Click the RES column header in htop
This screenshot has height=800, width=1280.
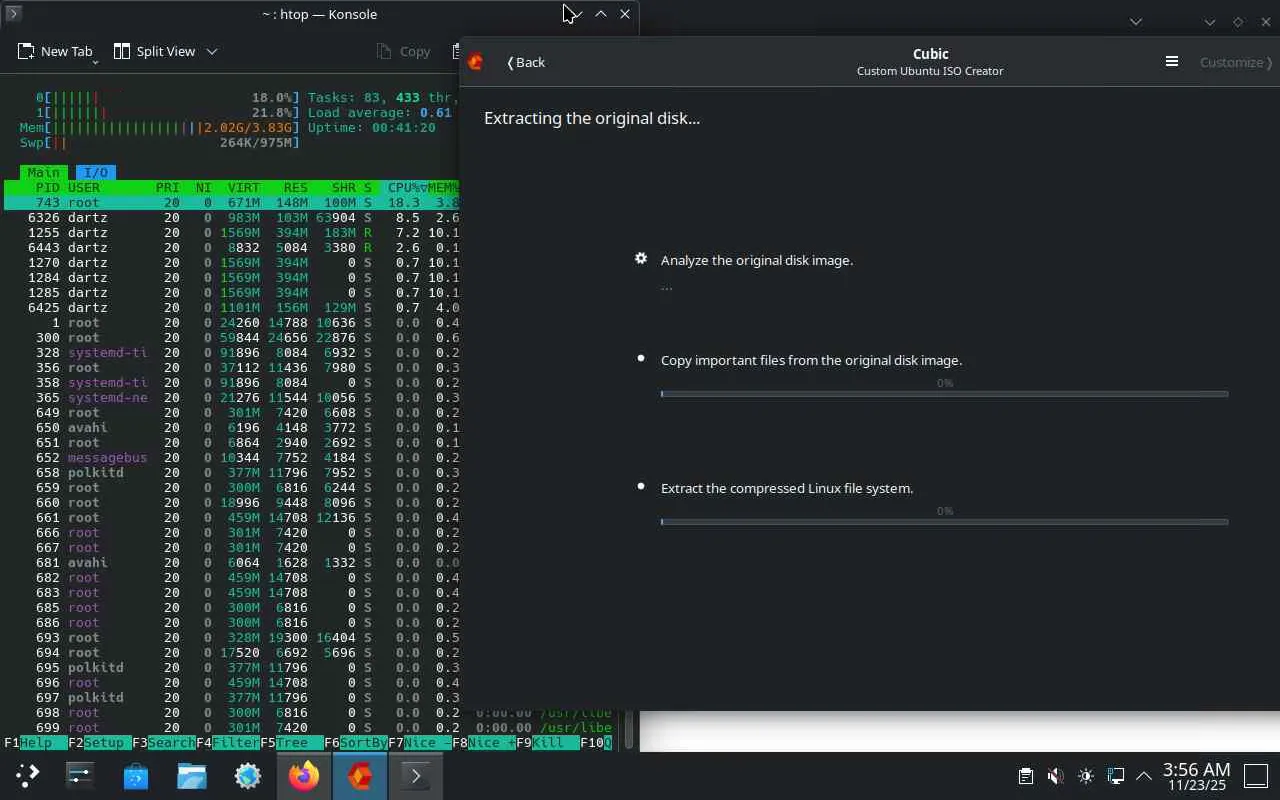(x=296, y=187)
